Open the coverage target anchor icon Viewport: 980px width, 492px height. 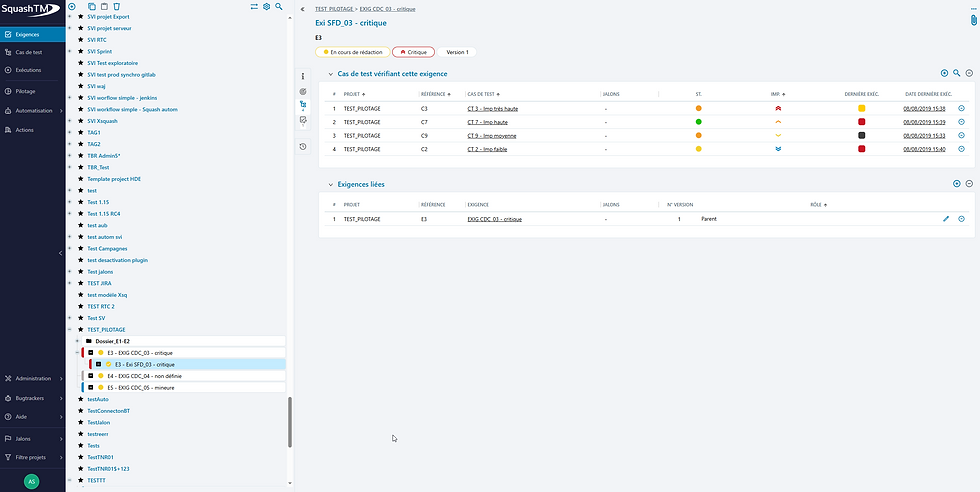pyautogui.click(x=303, y=91)
